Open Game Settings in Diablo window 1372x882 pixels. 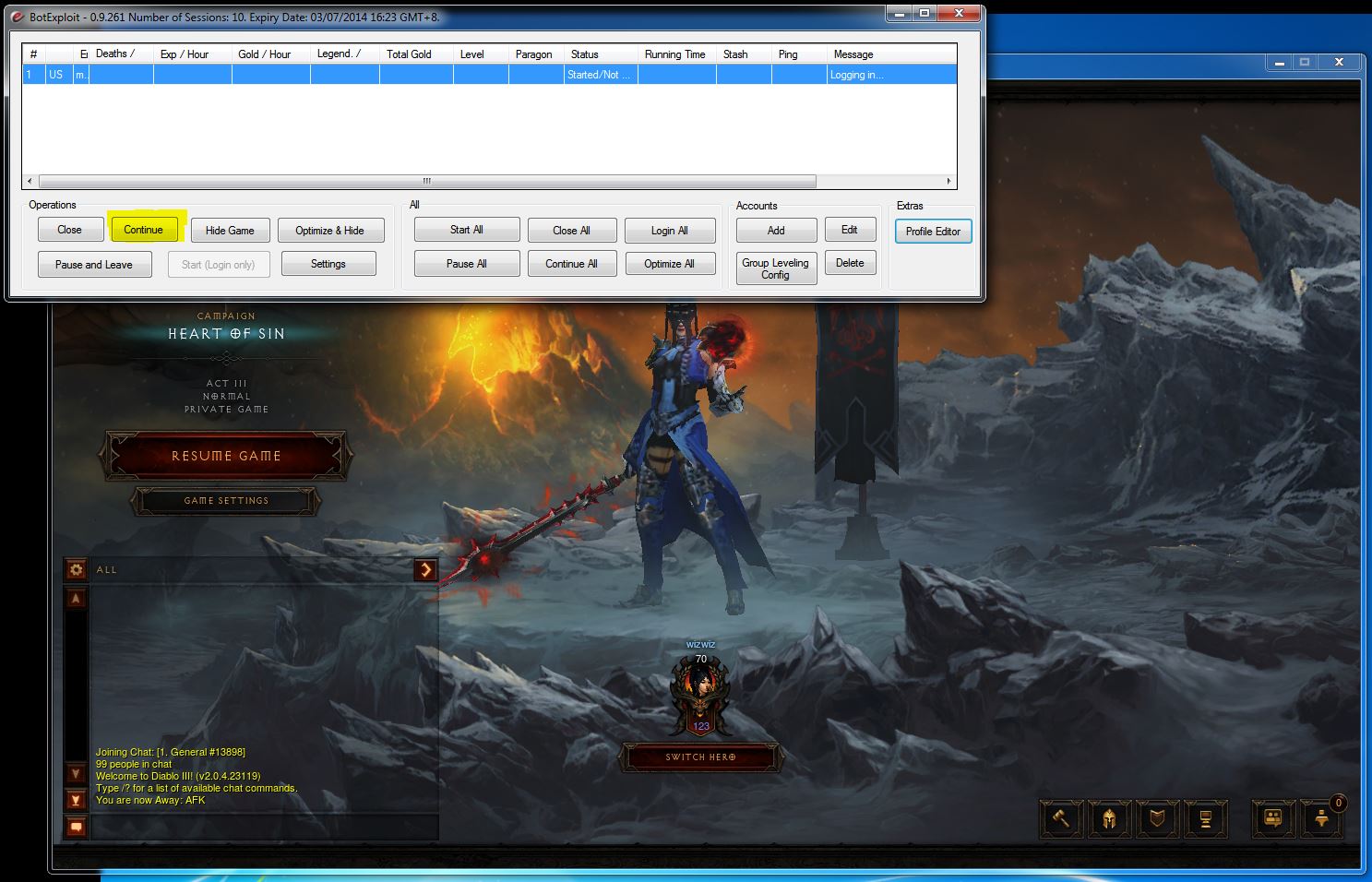click(x=226, y=501)
